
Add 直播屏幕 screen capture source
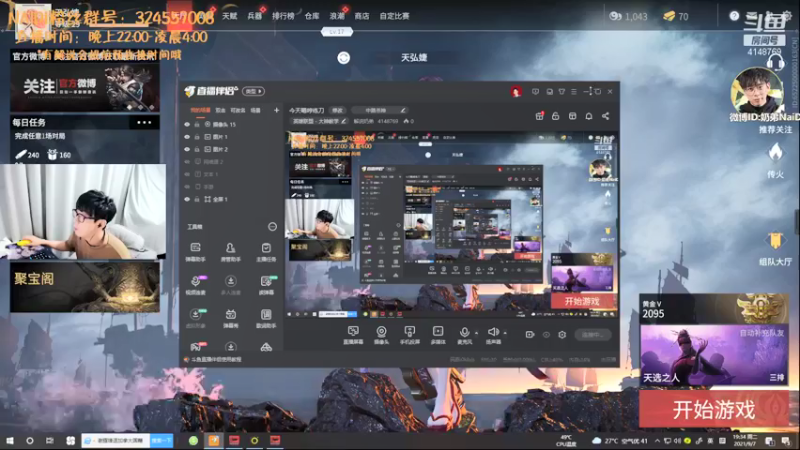pyautogui.click(x=353, y=335)
